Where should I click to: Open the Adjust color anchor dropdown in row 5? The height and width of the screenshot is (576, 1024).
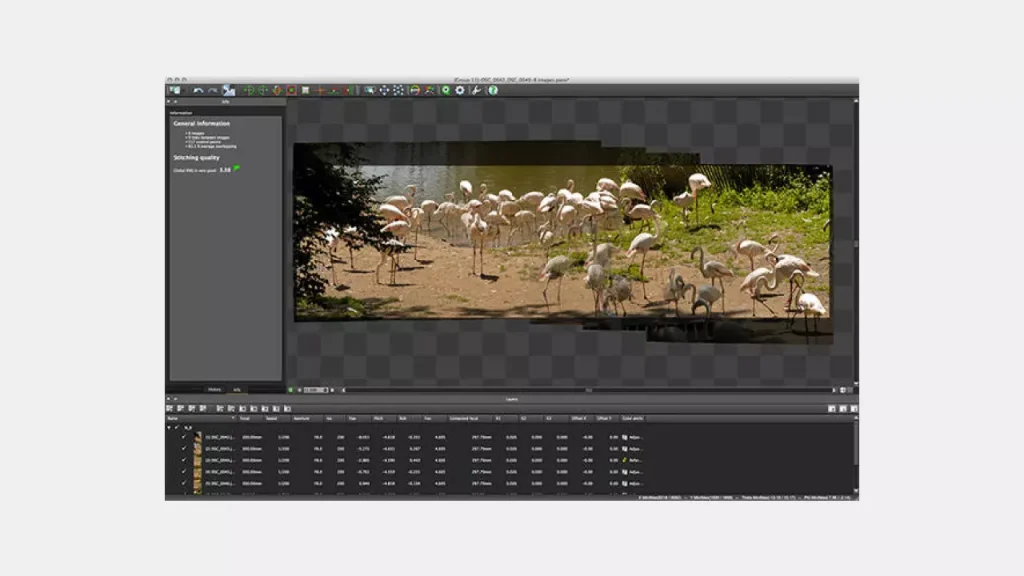(632, 483)
